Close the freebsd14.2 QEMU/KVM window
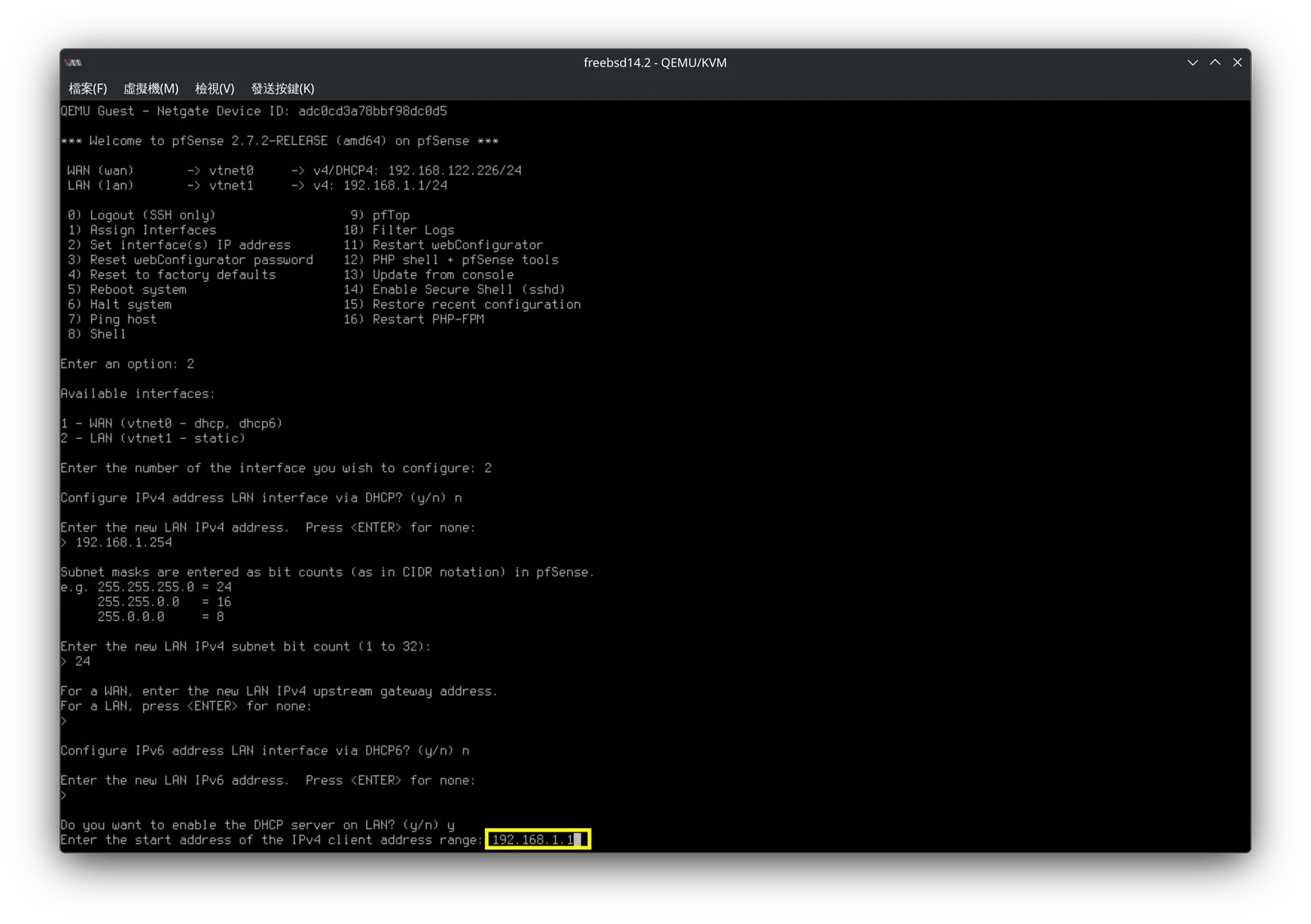The height and width of the screenshot is (924, 1311). pyautogui.click(x=1237, y=62)
